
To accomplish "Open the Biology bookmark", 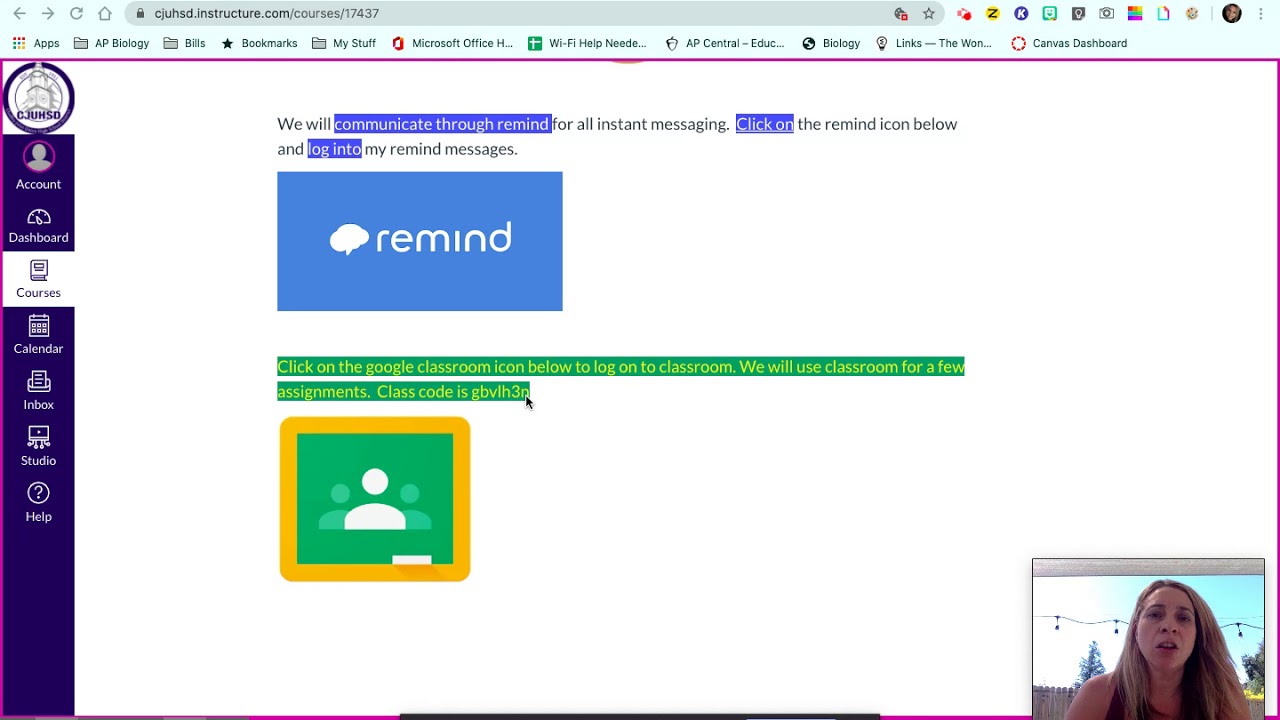I will pos(831,43).
